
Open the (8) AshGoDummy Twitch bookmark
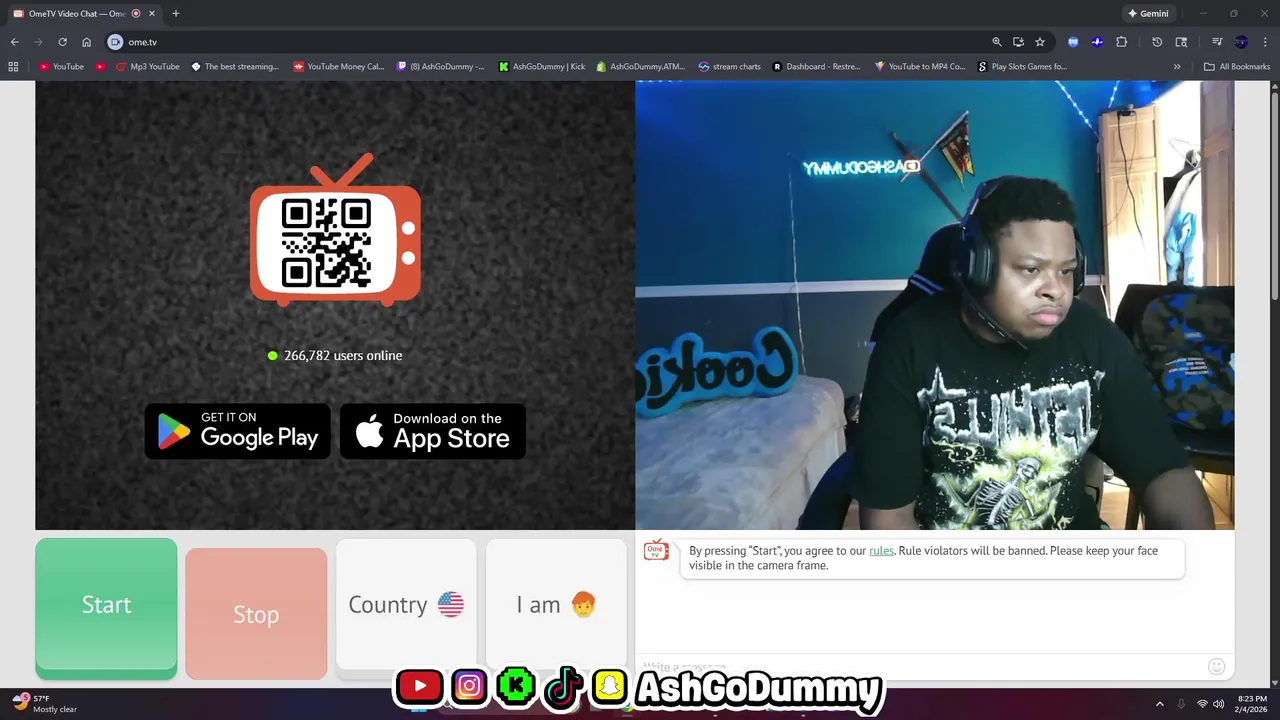click(x=441, y=67)
